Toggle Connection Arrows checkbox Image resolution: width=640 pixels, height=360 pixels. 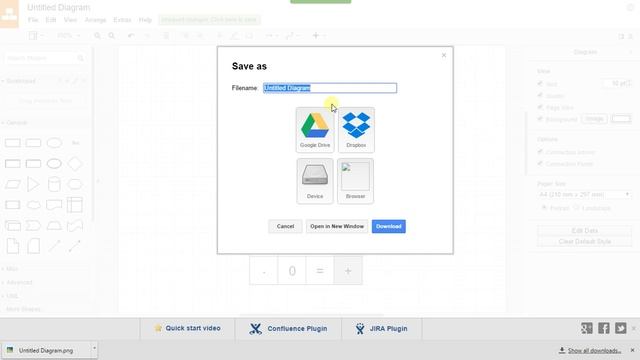pos(540,152)
